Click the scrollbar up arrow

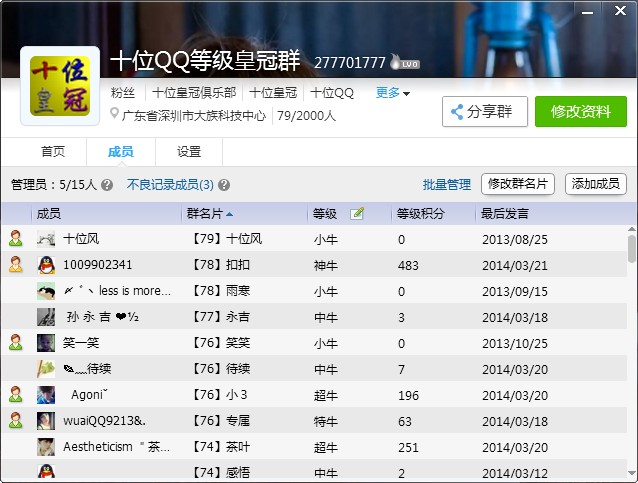tap(631, 229)
